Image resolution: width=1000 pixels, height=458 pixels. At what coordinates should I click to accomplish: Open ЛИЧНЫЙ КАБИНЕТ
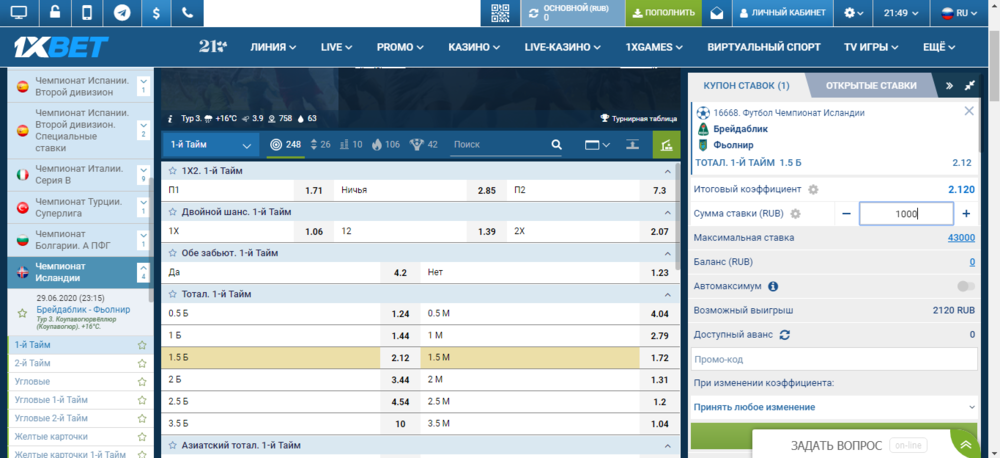click(783, 13)
